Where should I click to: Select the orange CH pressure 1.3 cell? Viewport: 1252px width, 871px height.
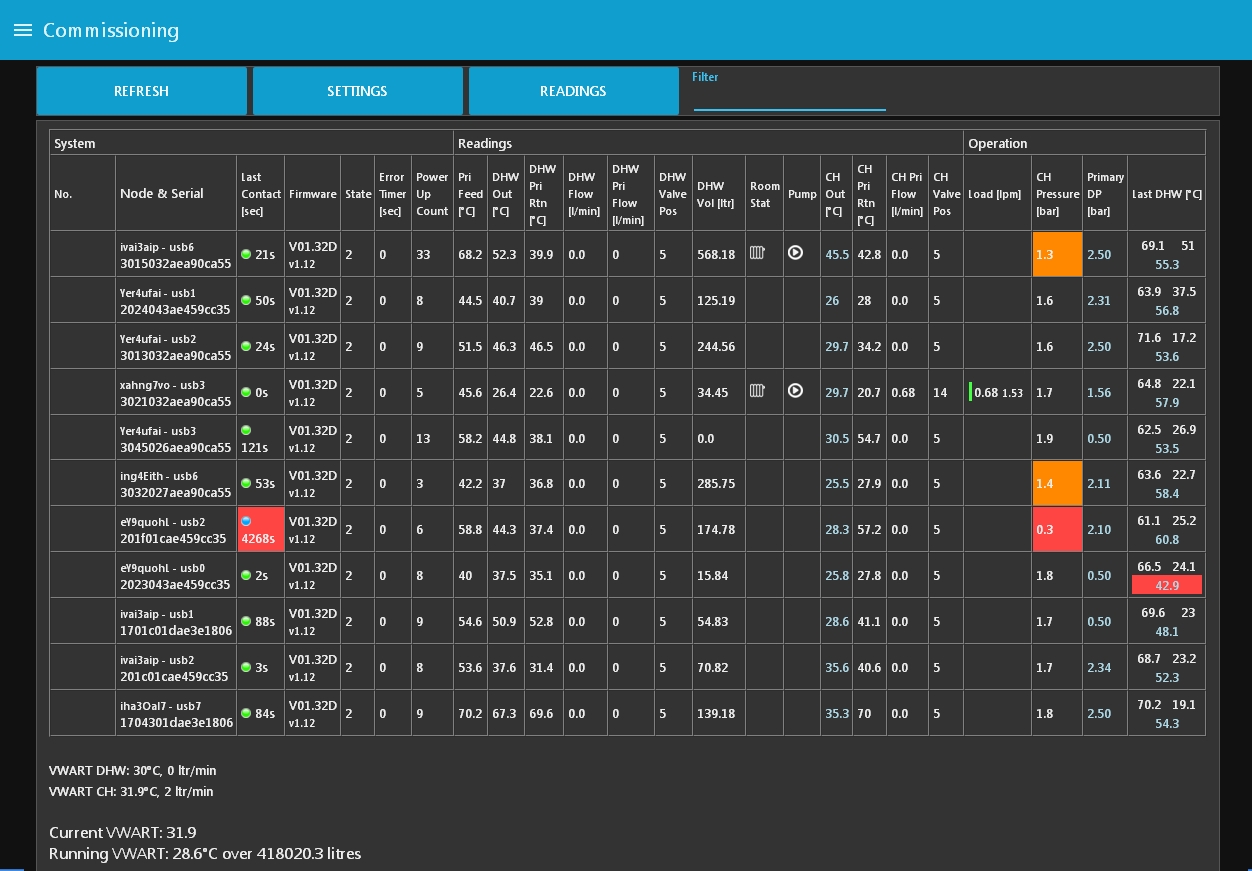coord(1057,254)
